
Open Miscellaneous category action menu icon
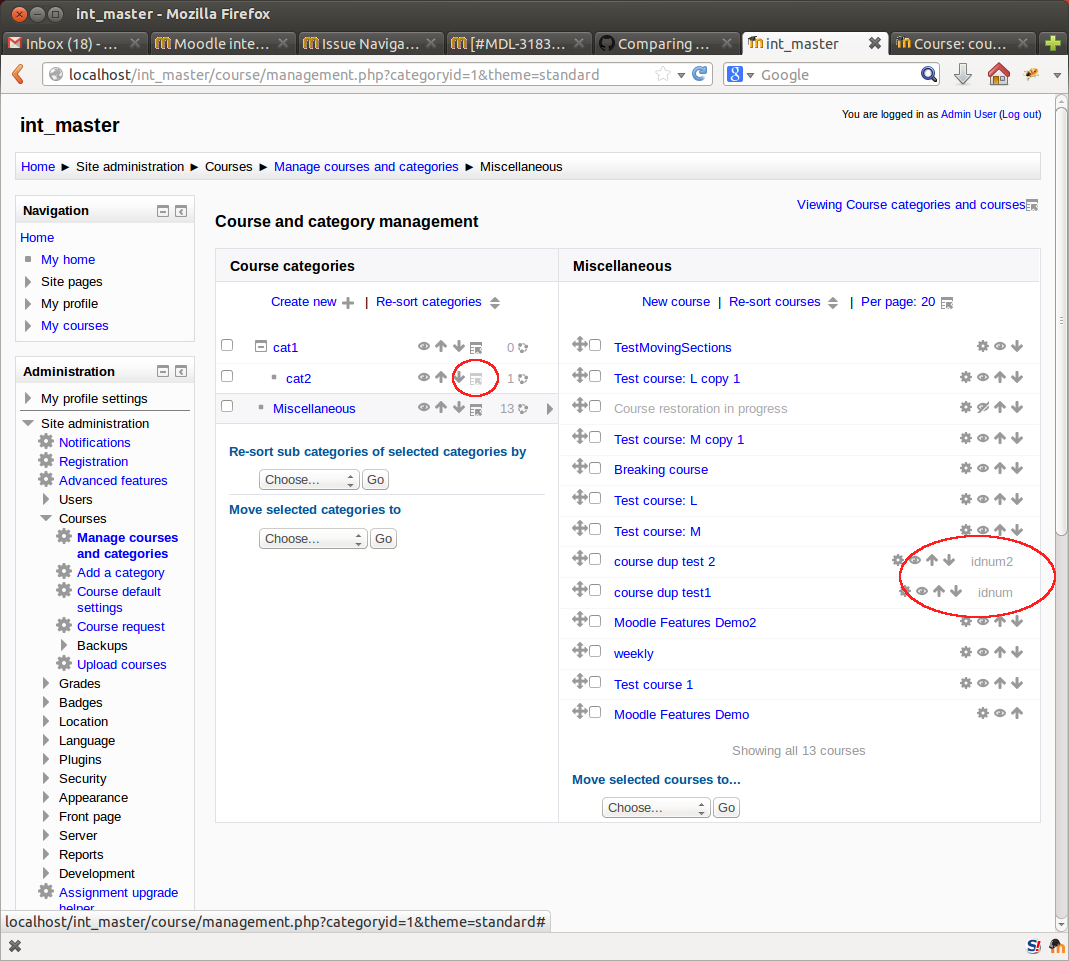[476, 409]
